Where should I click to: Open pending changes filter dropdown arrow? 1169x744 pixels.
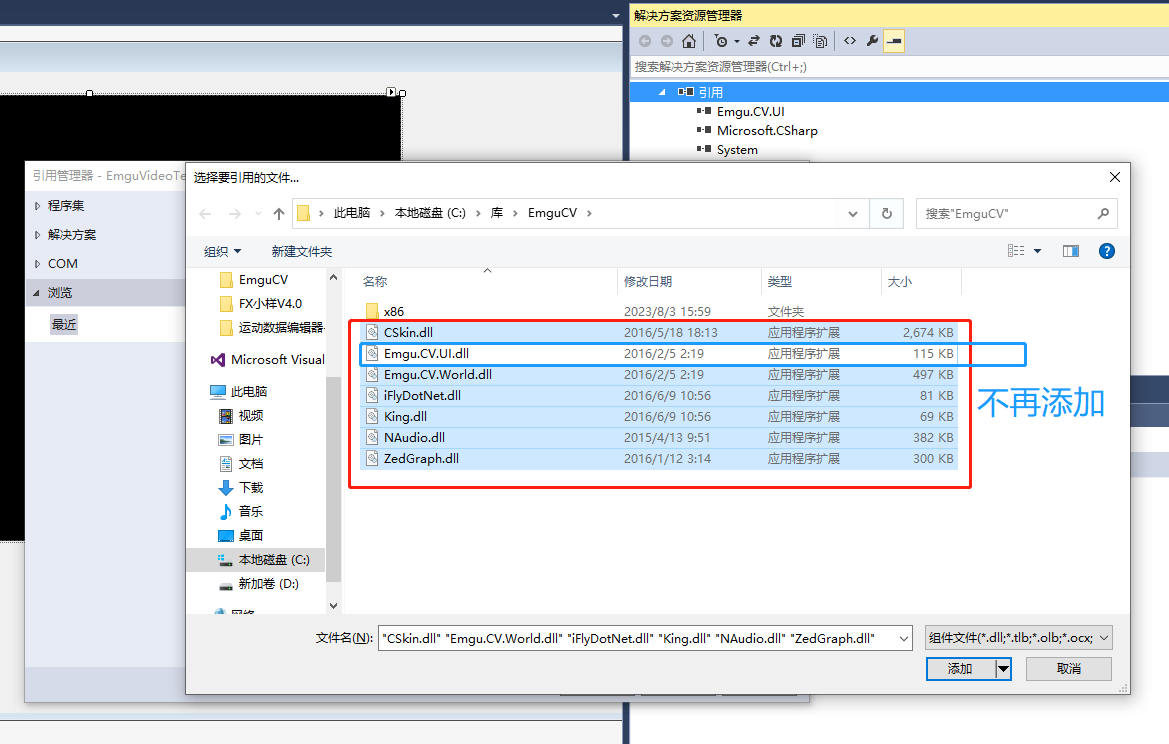pyautogui.click(x=737, y=42)
